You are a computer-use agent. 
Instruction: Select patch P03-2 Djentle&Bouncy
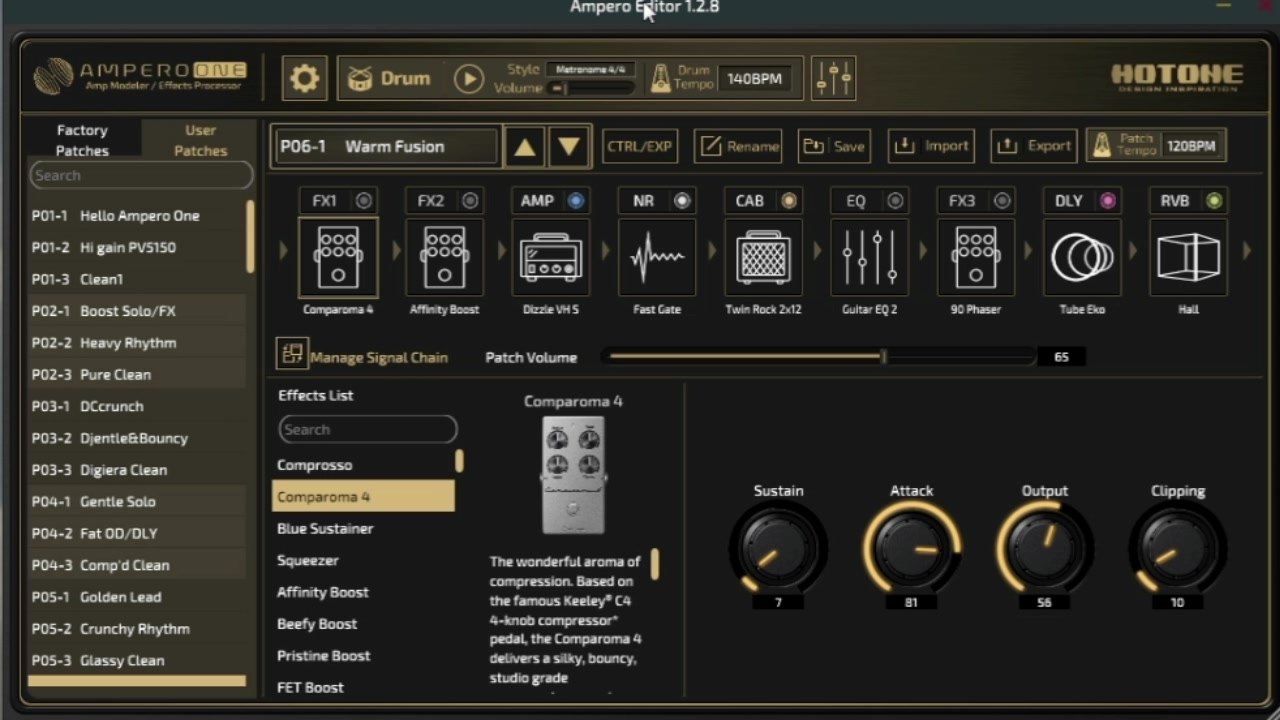[x=137, y=438]
